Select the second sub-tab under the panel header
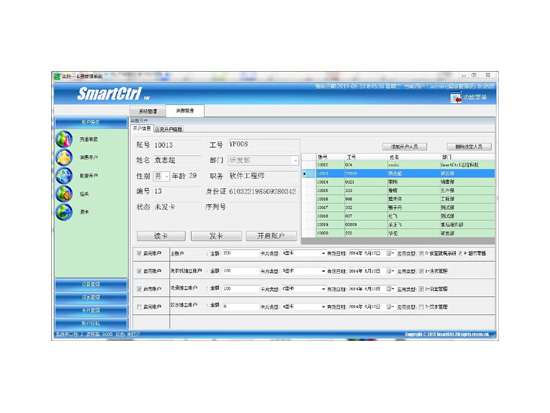Viewport: 550px width, 413px height. point(168,129)
